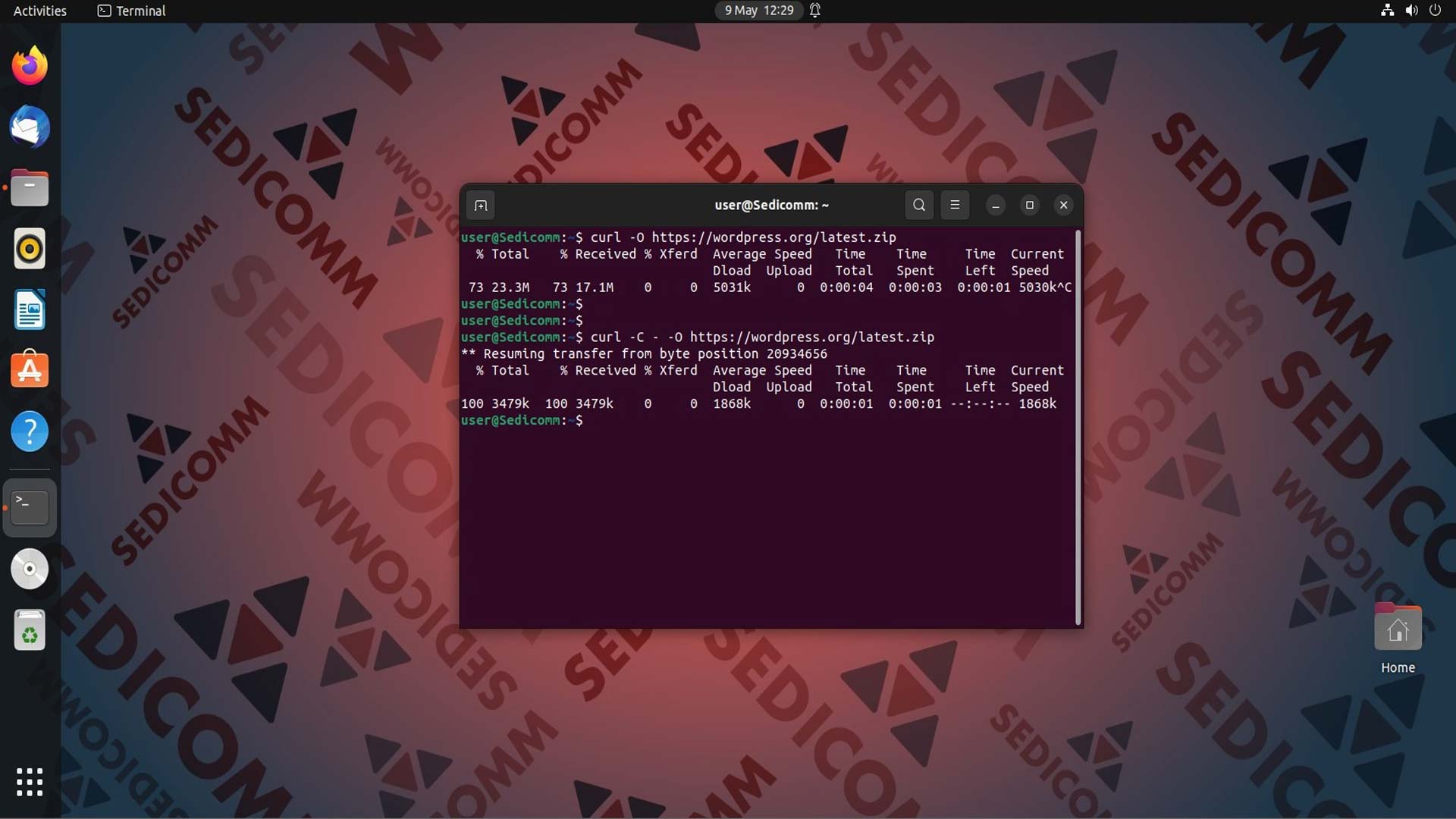Open the Files manager in the dock
The height and width of the screenshot is (819, 1456).
pos(30,188)
